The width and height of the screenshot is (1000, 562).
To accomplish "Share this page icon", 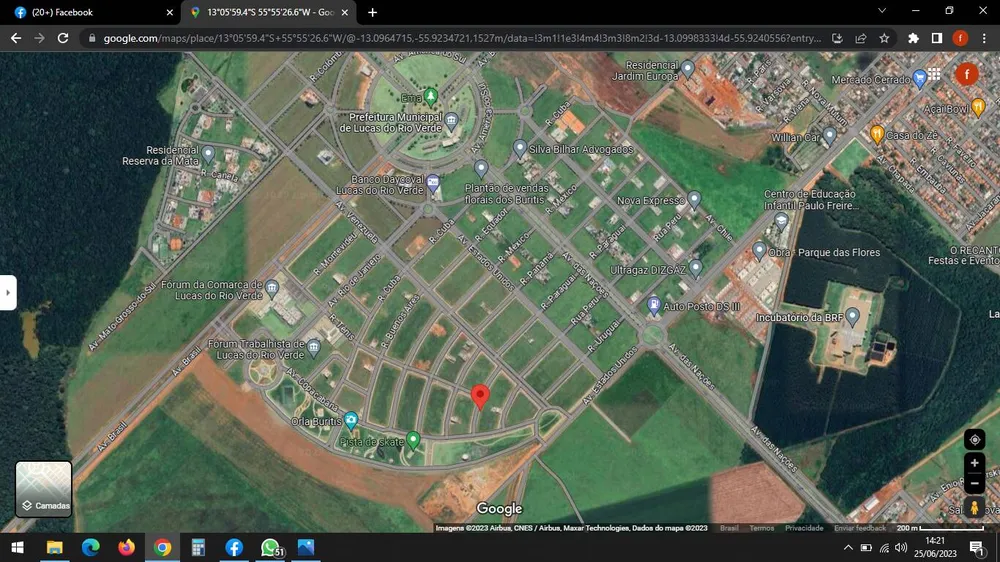I will coord(861,38).
